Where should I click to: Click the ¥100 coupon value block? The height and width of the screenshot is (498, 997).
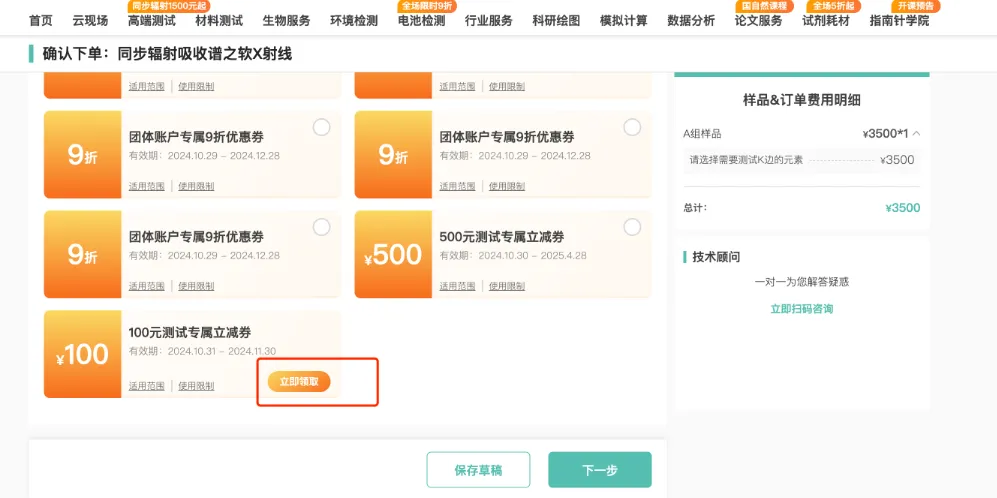[x=82, y=355]
